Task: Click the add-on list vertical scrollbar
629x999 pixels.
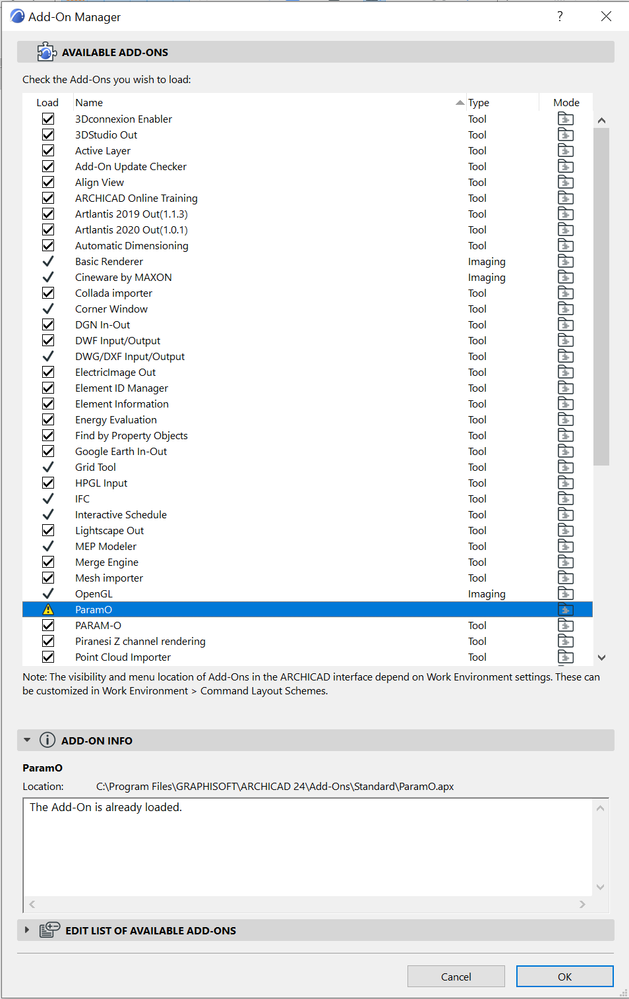Action: click(x=601, y=300)
